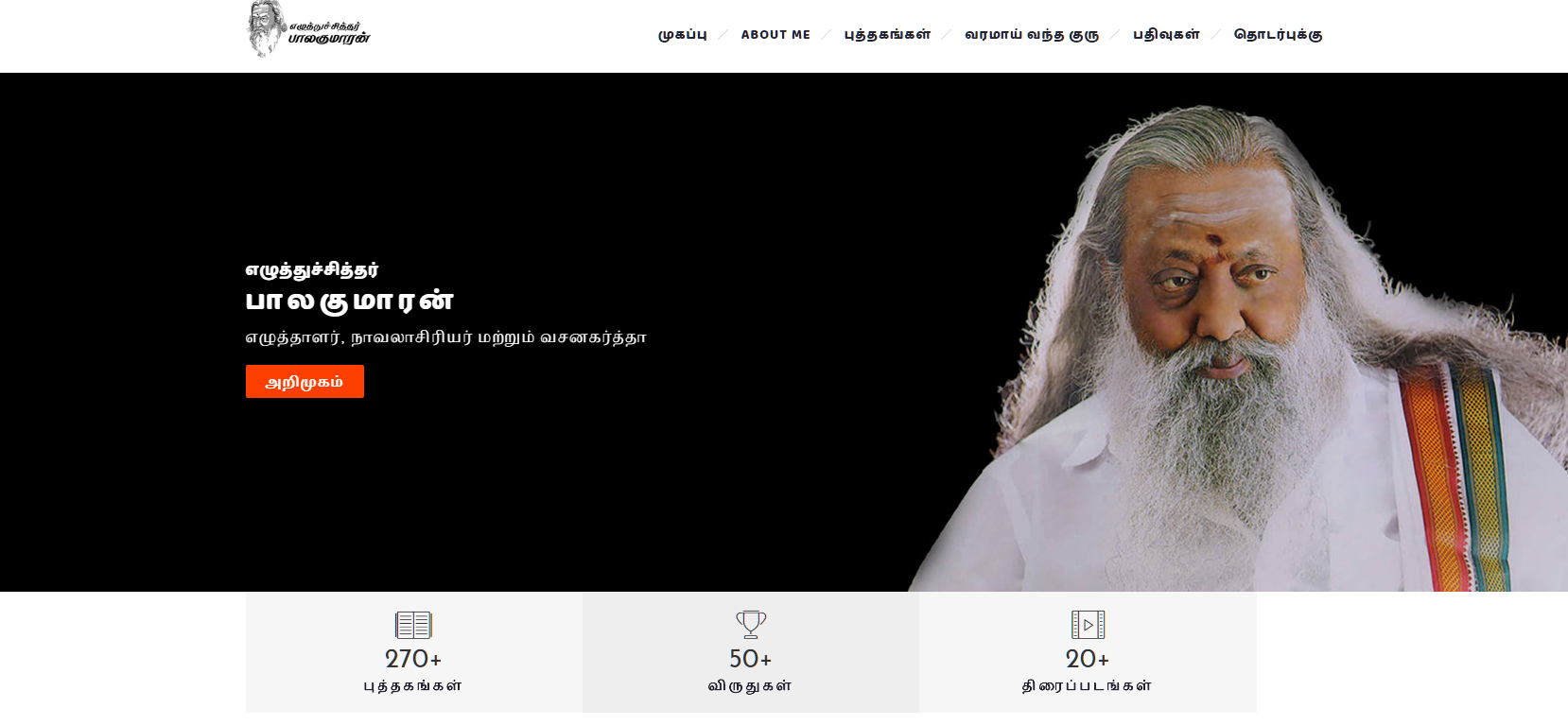Open the முகப்பு menu item

coord(683,35)
